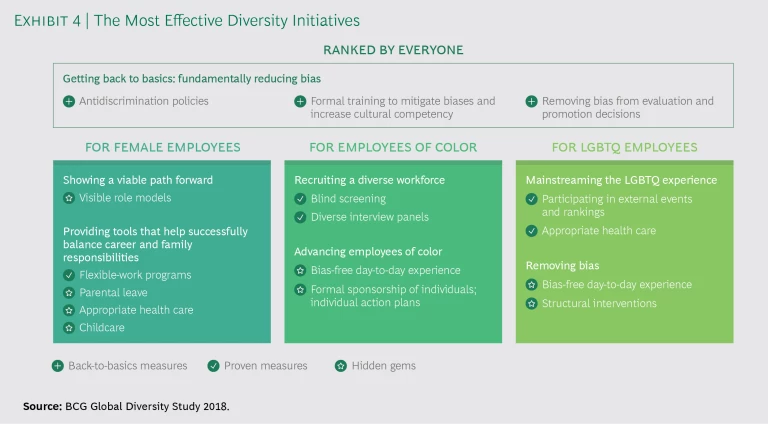
Task: Click the checkmark beside Participating in external events
Action: coord(532,198)
